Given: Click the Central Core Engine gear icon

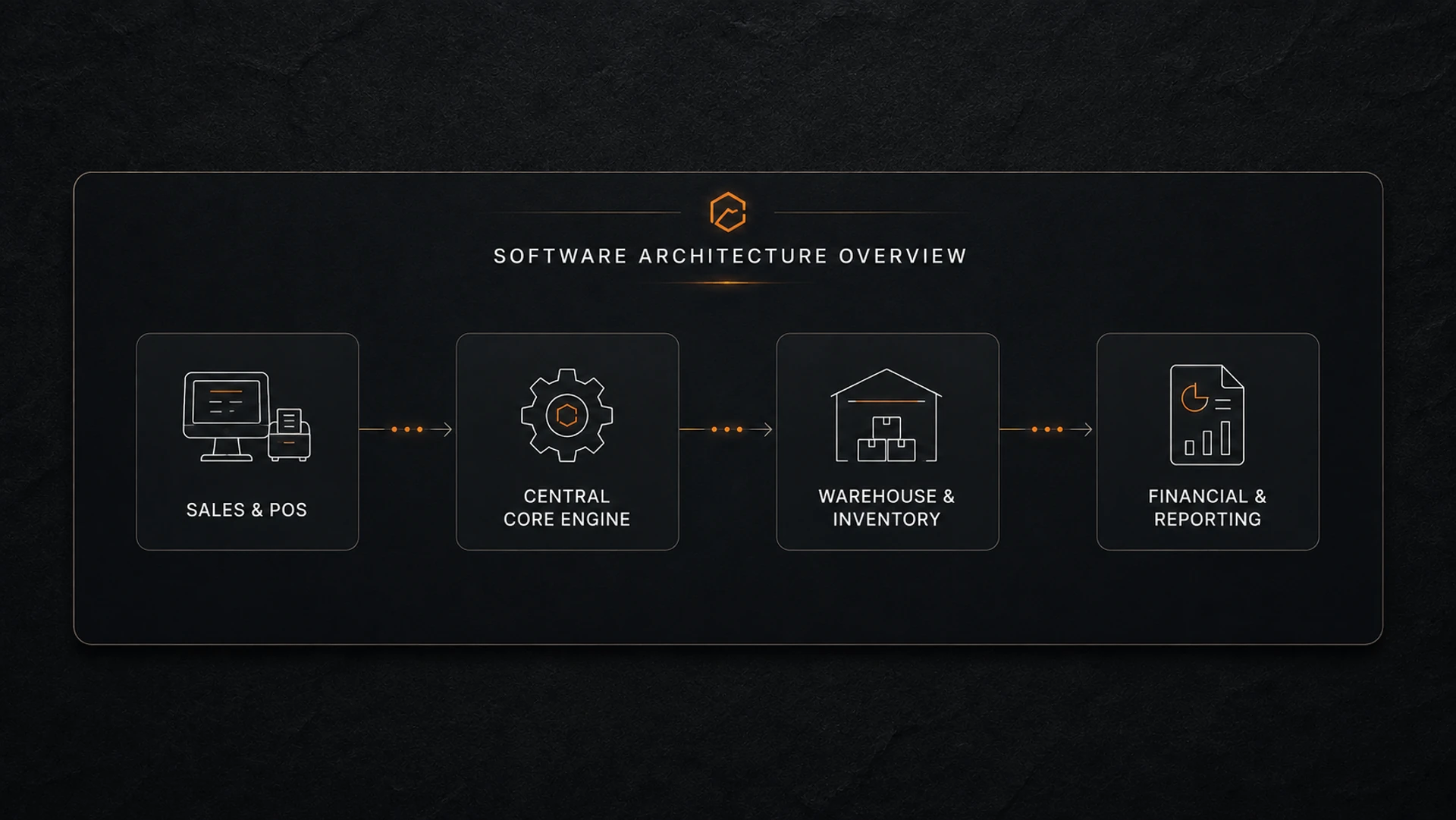Looking at the screenshot, I should [x=566, y=415].
